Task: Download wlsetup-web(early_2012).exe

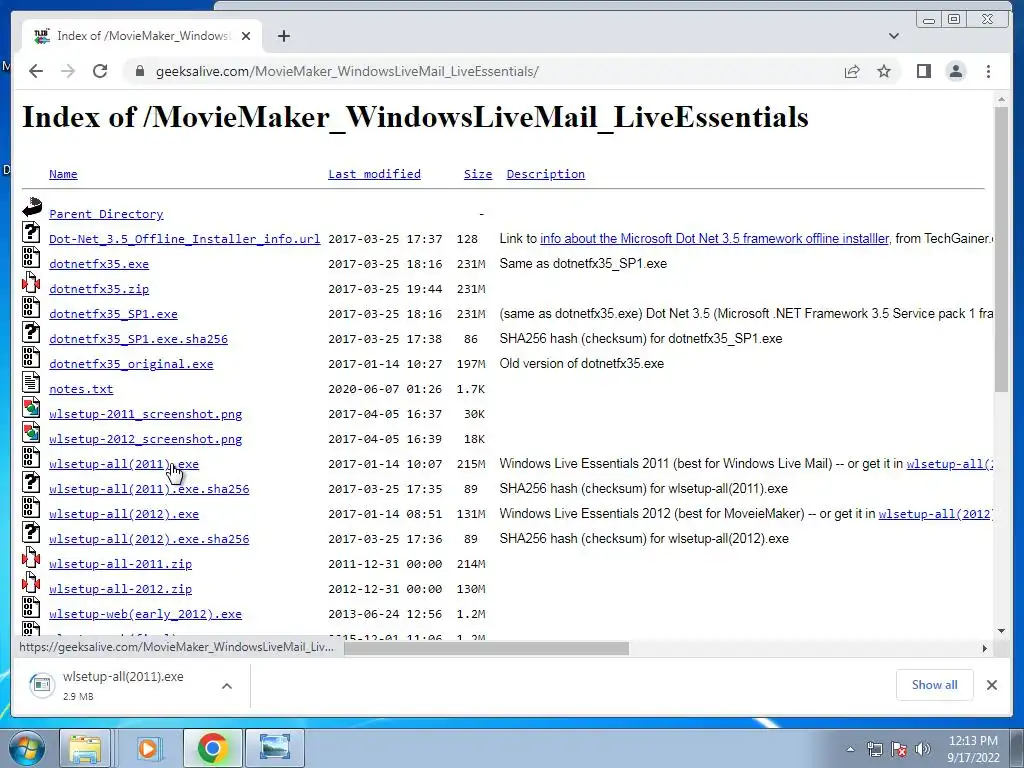Action: (x=146, y=614)
